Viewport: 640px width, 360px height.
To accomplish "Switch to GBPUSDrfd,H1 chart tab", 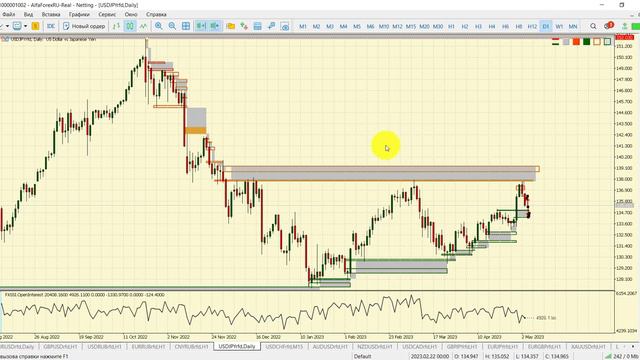I will coord(60,347).
